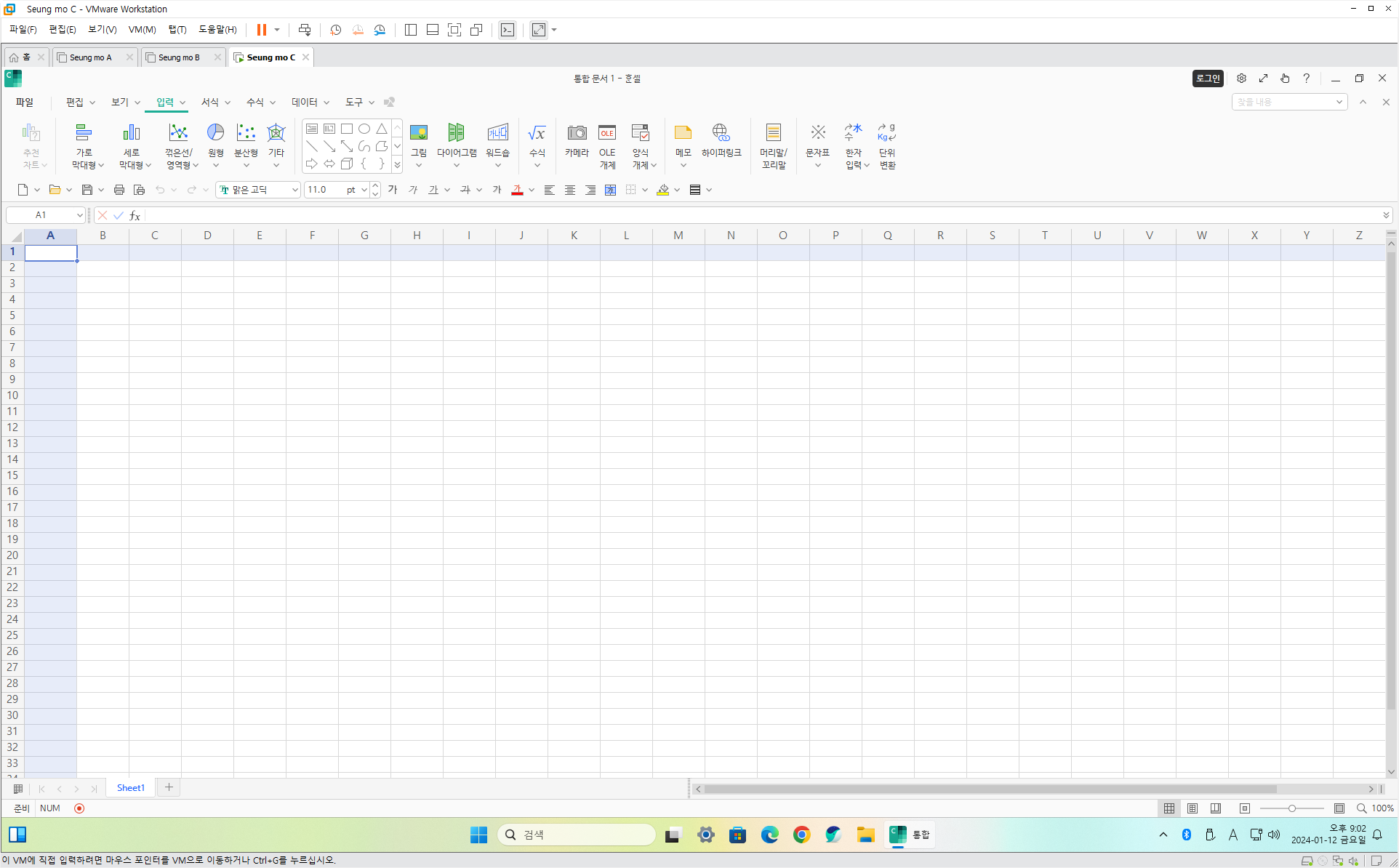The width and height of the screenshot is (1399, 868).
Task: Expand the font size unit dropdown
Action: coord(364,190)
